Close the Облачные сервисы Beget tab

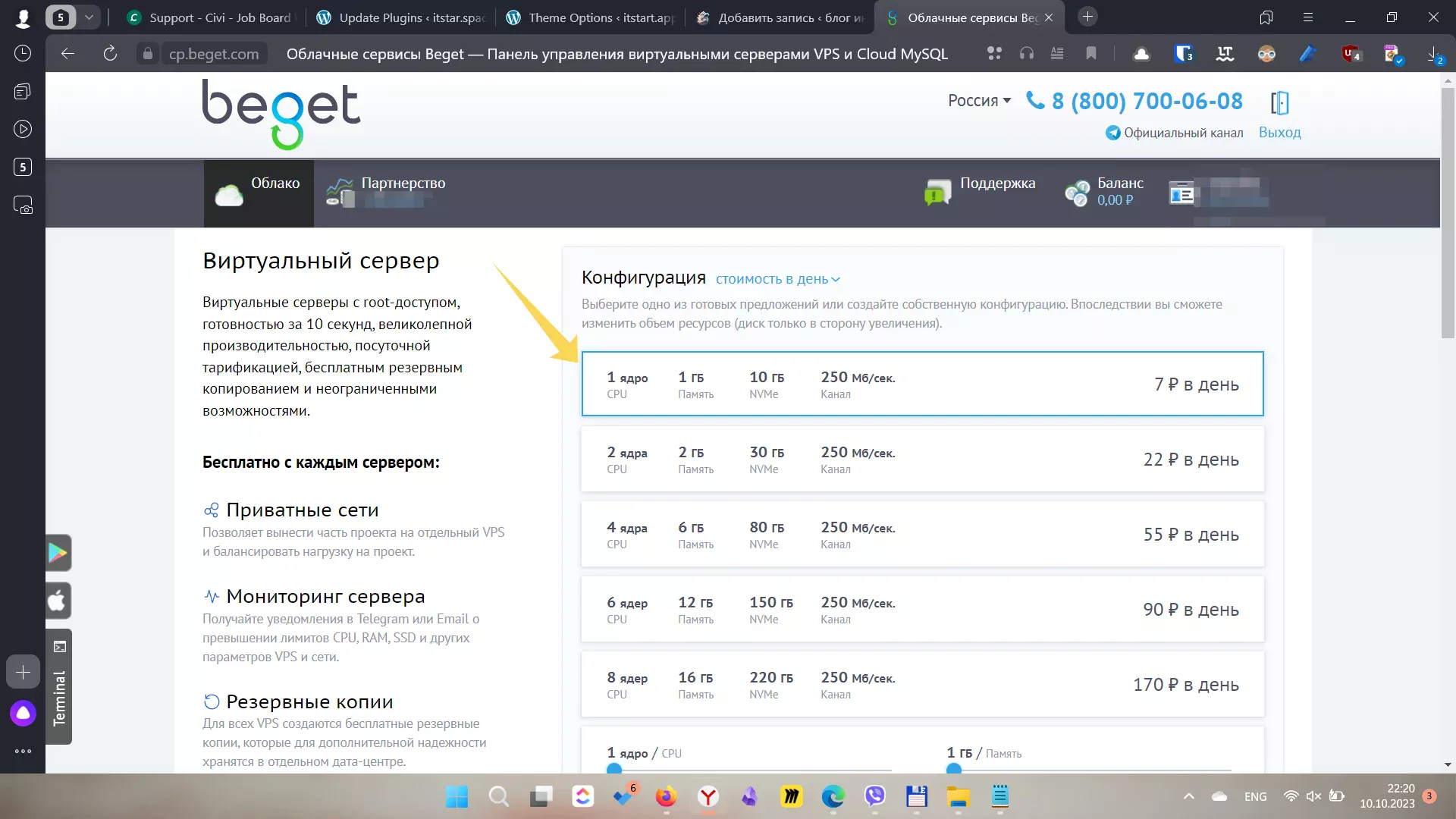click(x=1049, y=17)
